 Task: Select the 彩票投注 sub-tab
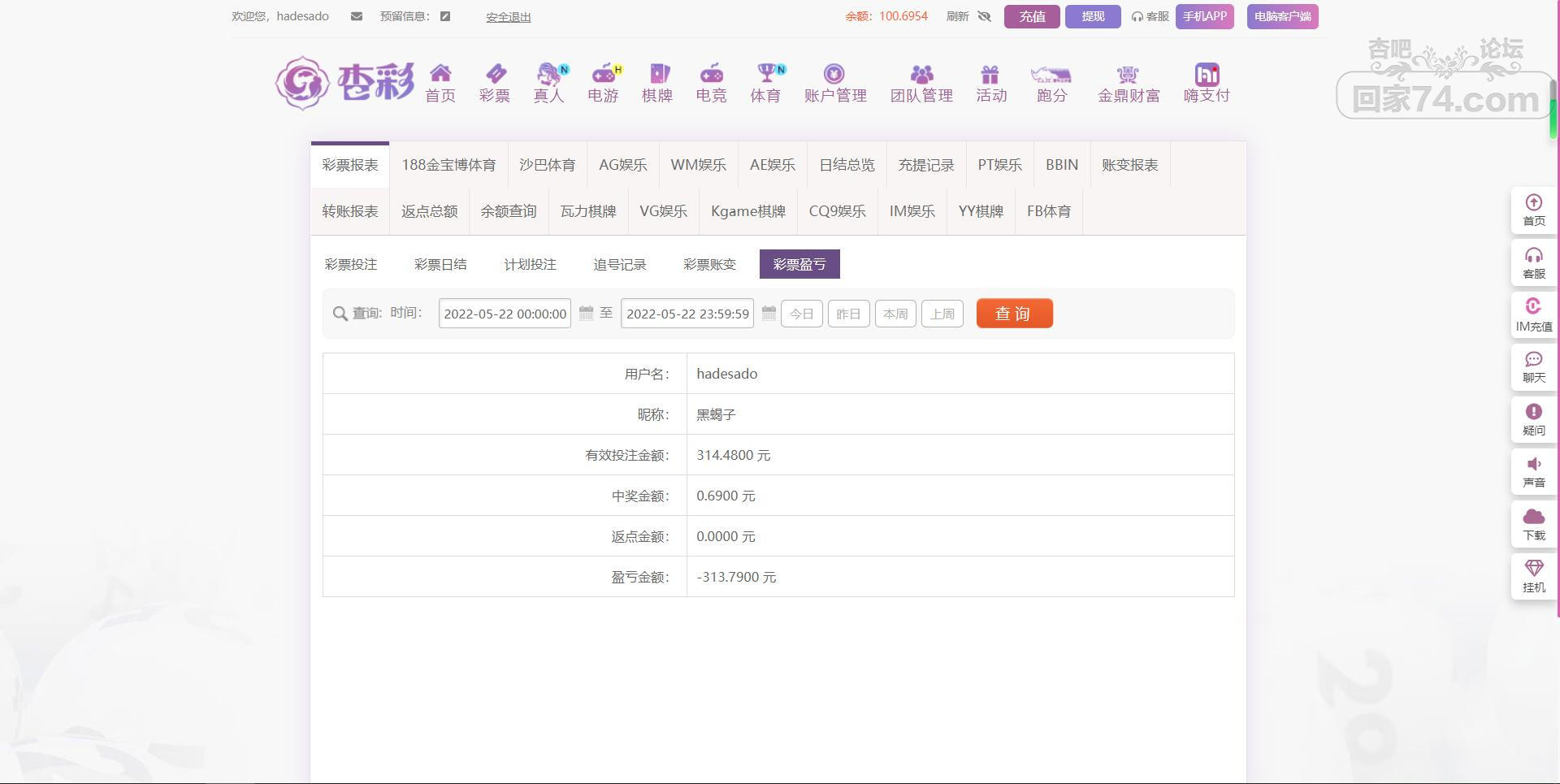[351, 264]
